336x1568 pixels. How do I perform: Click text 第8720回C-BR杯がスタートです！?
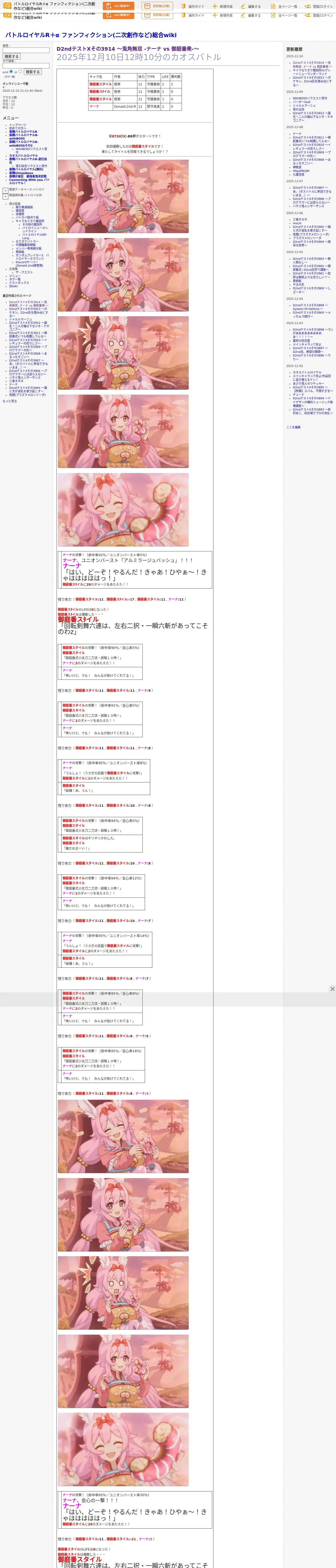pyautogui.click(x=135, y=136)
